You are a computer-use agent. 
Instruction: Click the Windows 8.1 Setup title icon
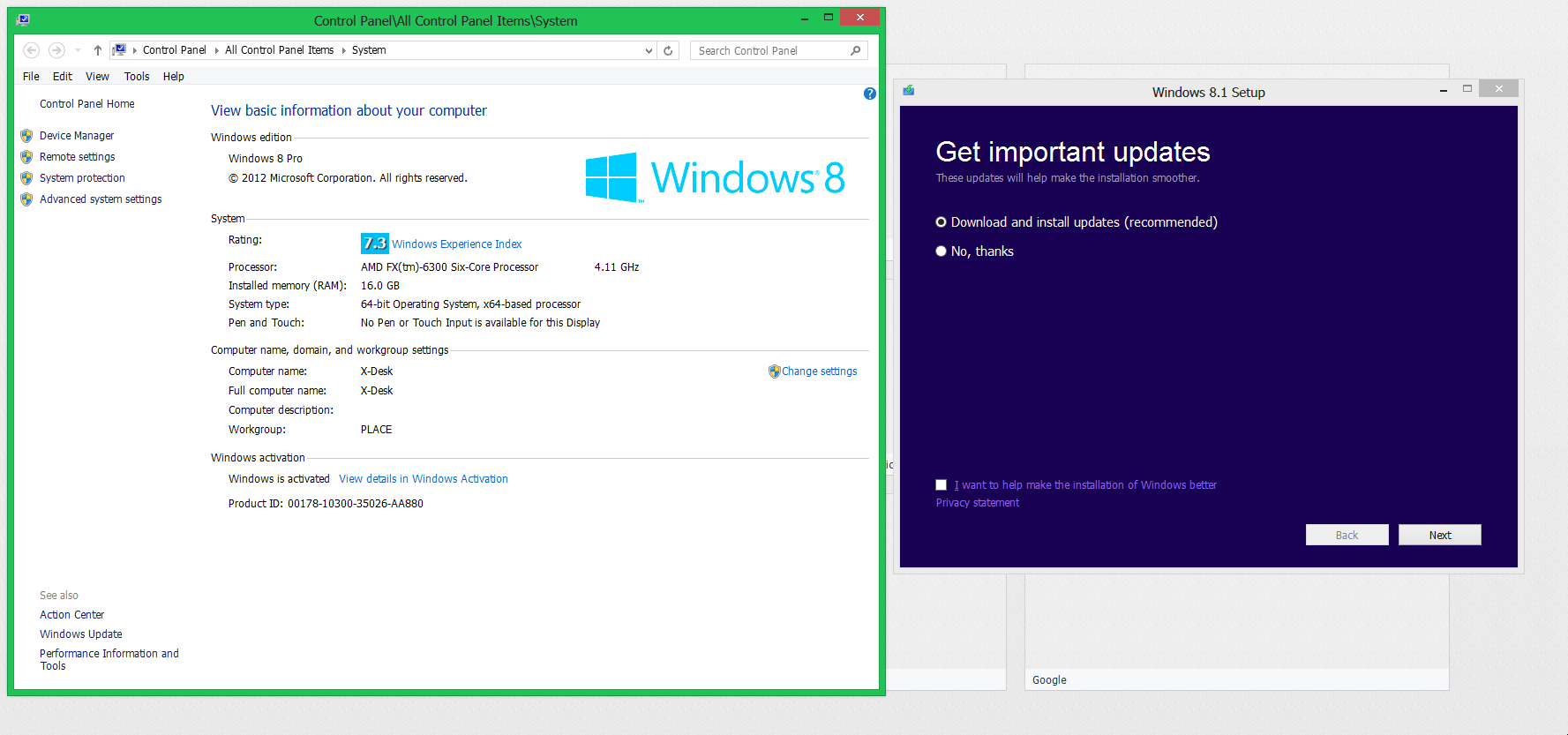click(909, 91)
